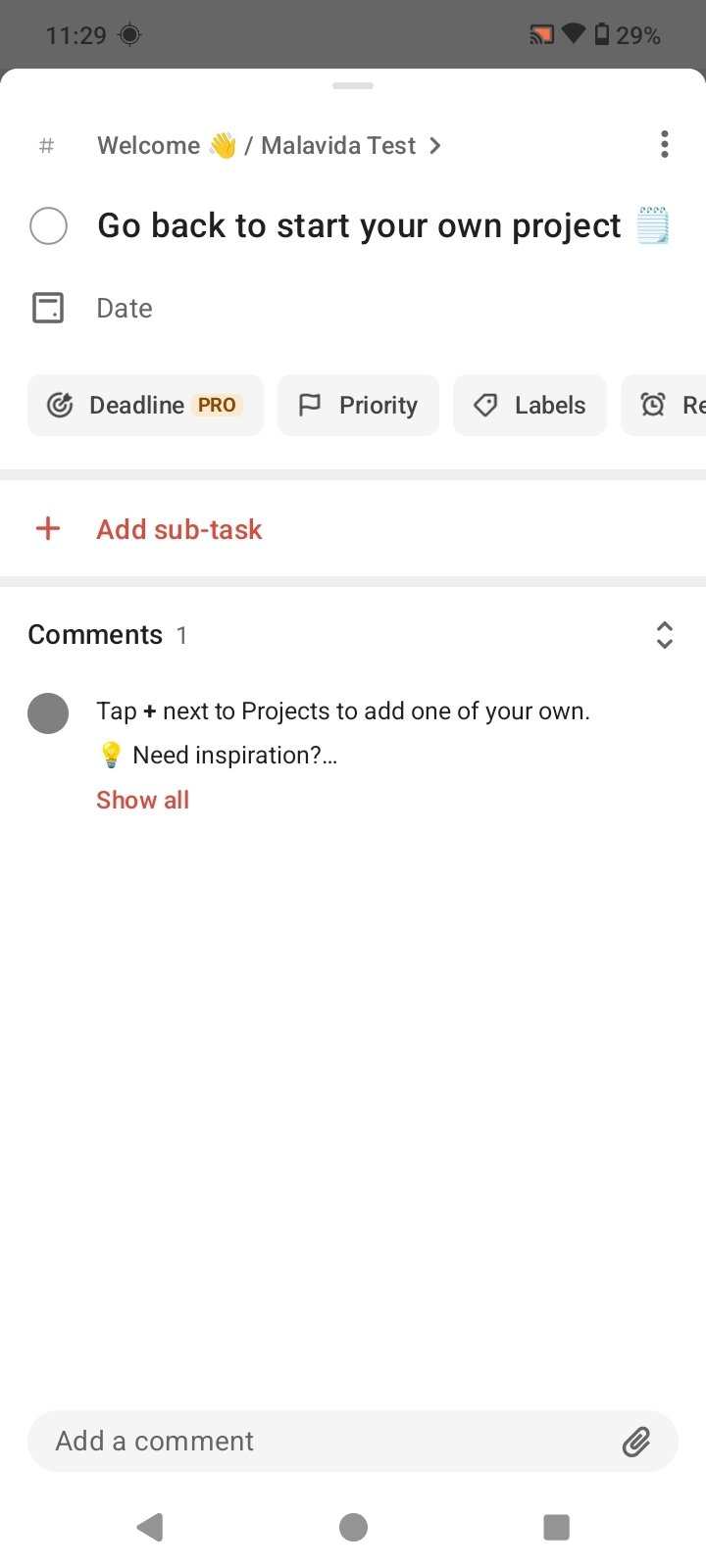Tap the paperclip attachment icon
Viewport: 706px width, 1568px height.
[636, 1442]
